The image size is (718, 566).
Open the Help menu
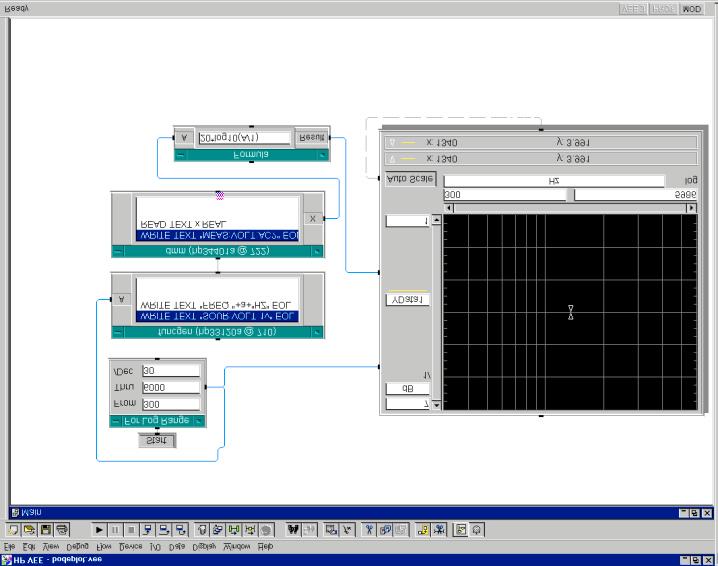[x=265, y=546]
